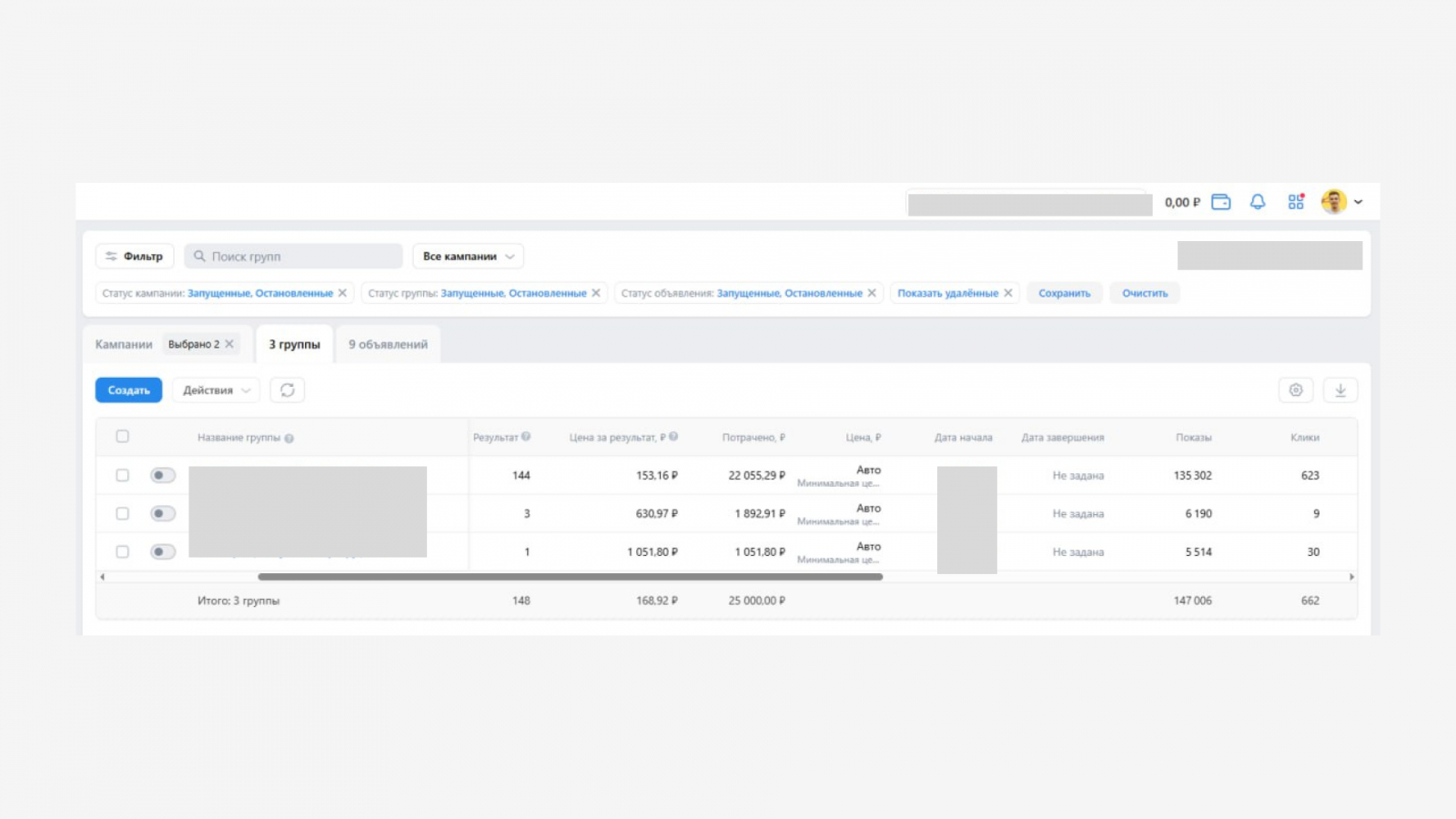Click the 630,97 ₽ price value
Image resolution: width=1456 pixels, height=819 pixels.
tap(657, 514)
